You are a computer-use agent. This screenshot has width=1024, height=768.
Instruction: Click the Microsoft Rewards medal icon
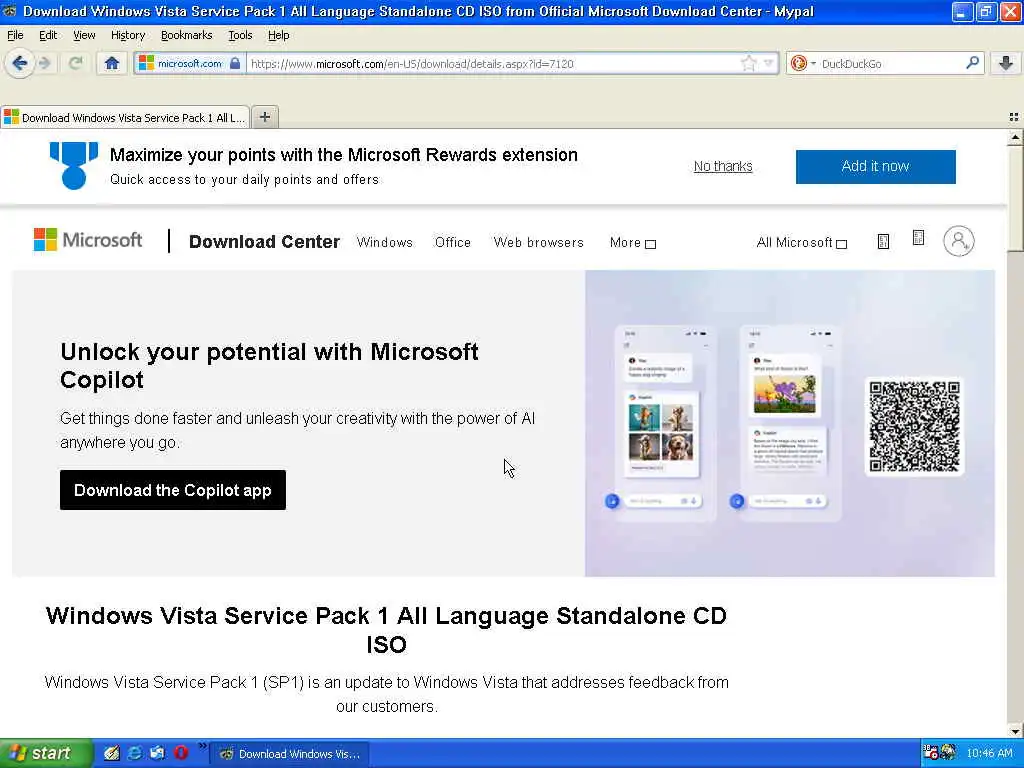coord(74,166)
